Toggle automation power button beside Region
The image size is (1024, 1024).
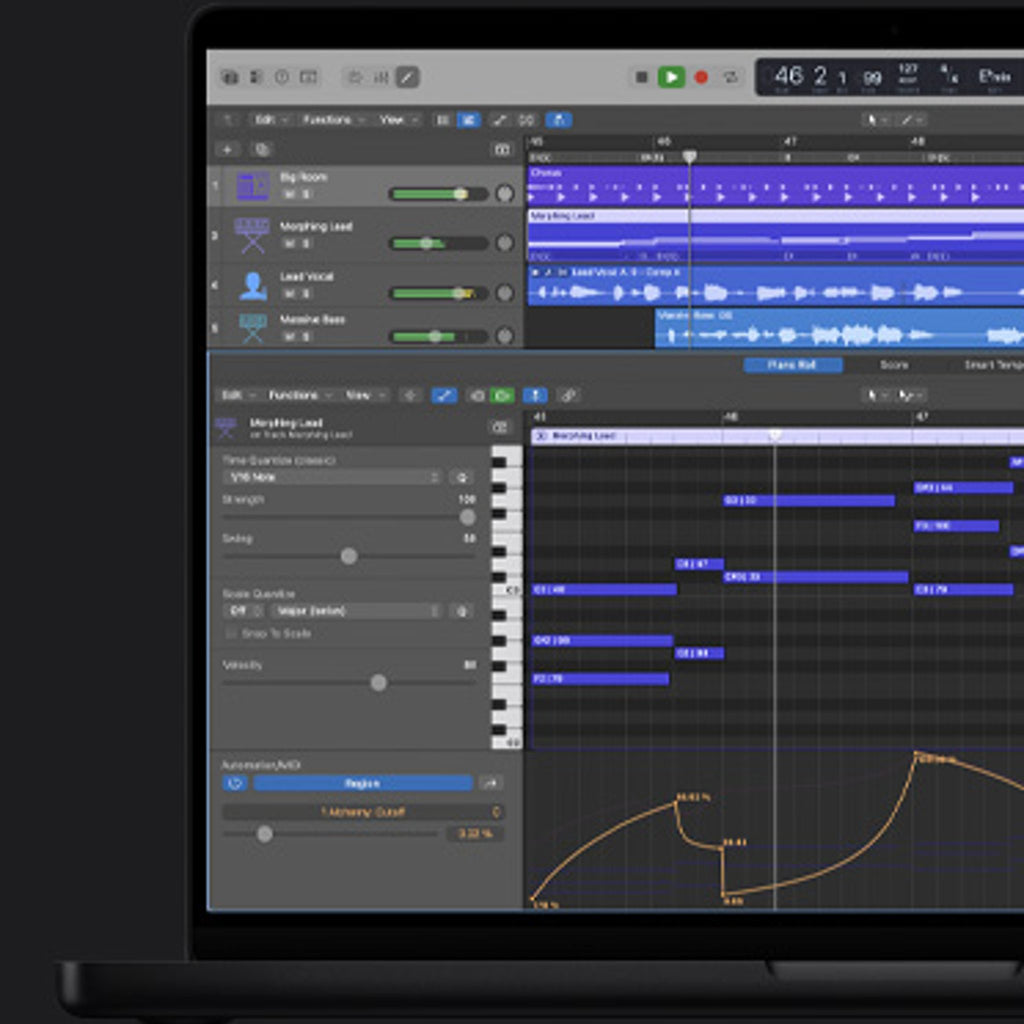pos(235,783)
